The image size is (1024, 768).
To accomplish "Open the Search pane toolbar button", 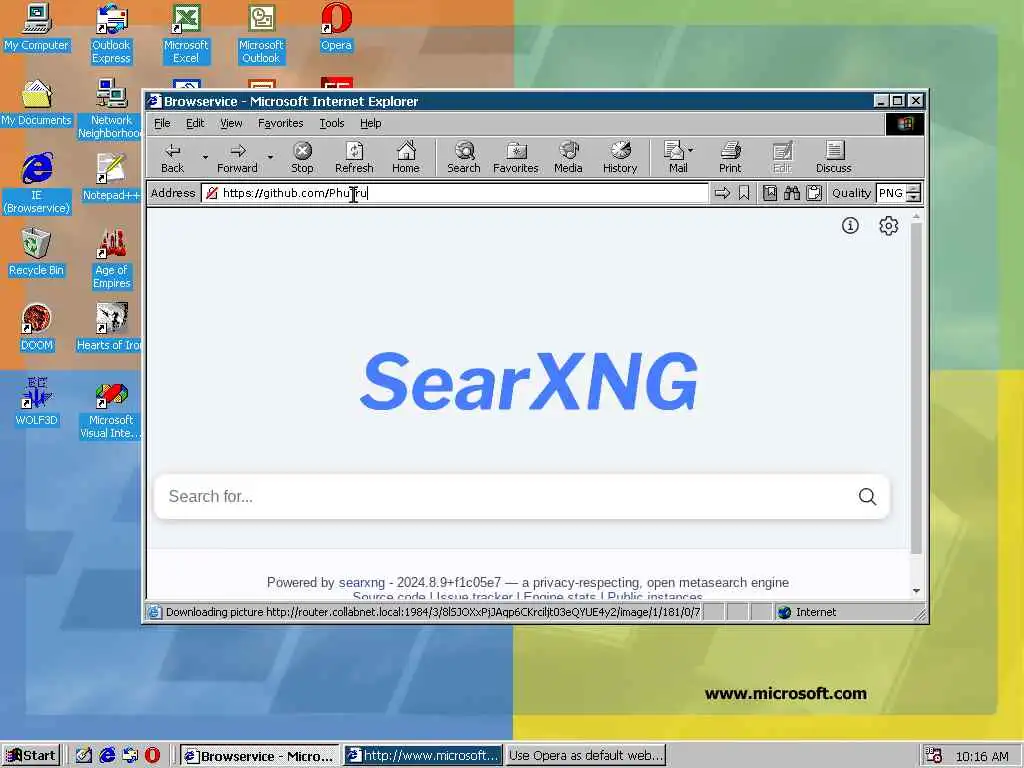I will (464, 158).
